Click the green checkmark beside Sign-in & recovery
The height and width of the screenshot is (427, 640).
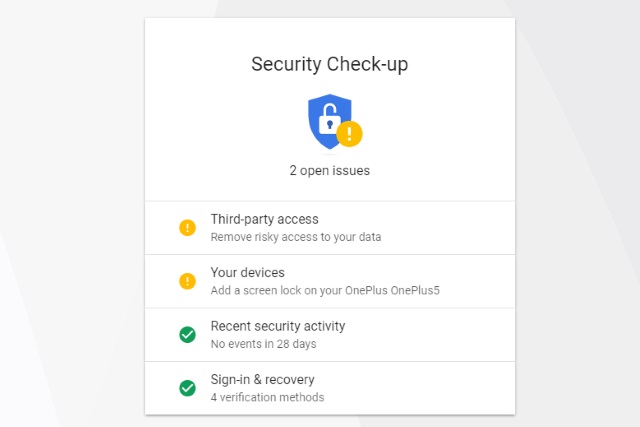point(187,388)
